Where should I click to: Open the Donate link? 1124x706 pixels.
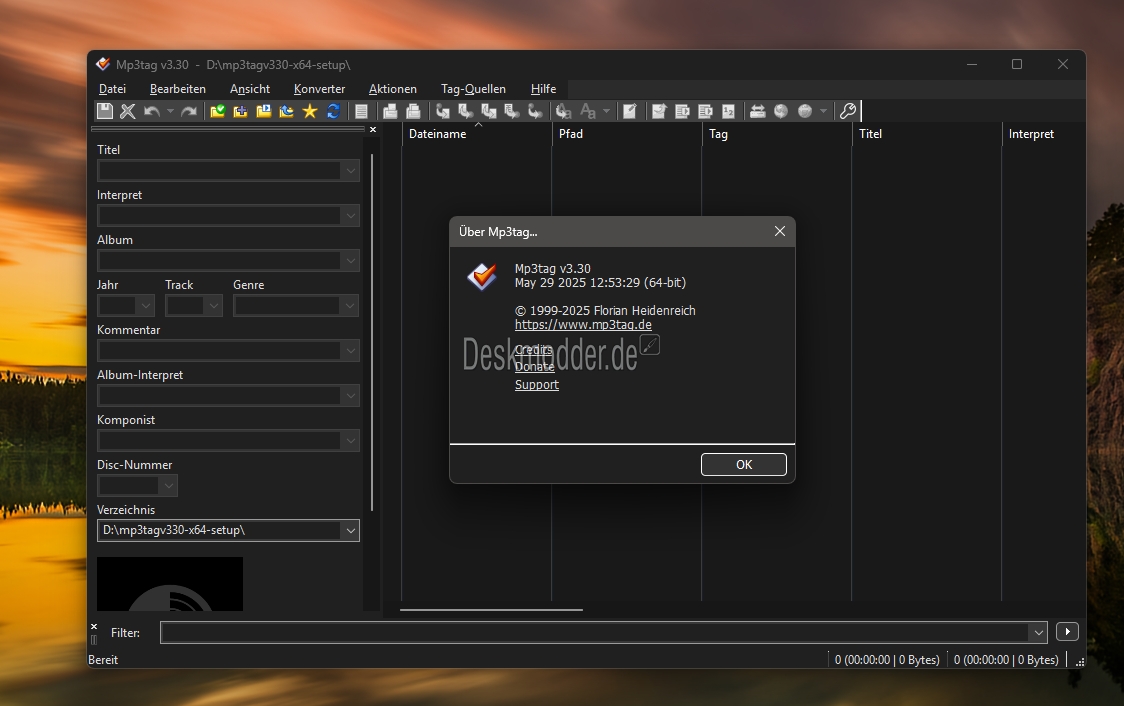click(x=535, y=367)
